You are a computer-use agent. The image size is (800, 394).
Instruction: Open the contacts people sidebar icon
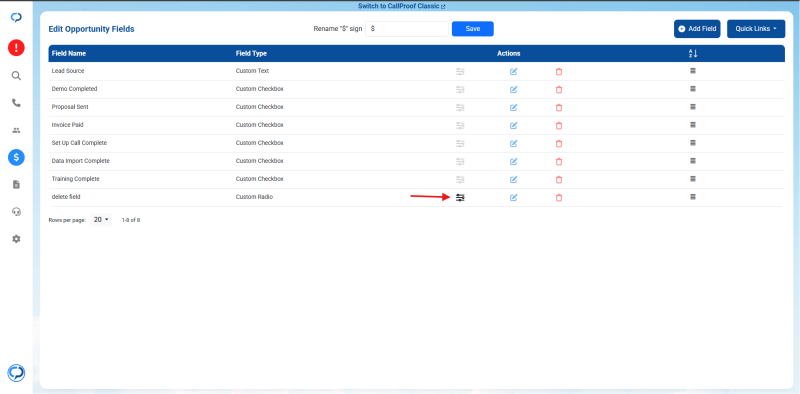point(16,130)
